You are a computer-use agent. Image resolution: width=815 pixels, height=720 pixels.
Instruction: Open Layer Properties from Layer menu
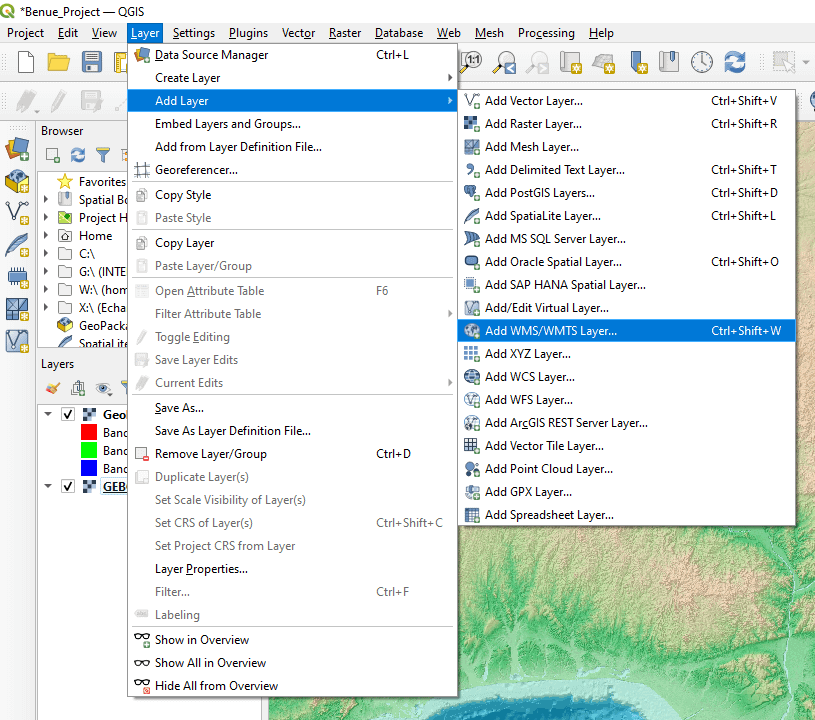[201, 569]
